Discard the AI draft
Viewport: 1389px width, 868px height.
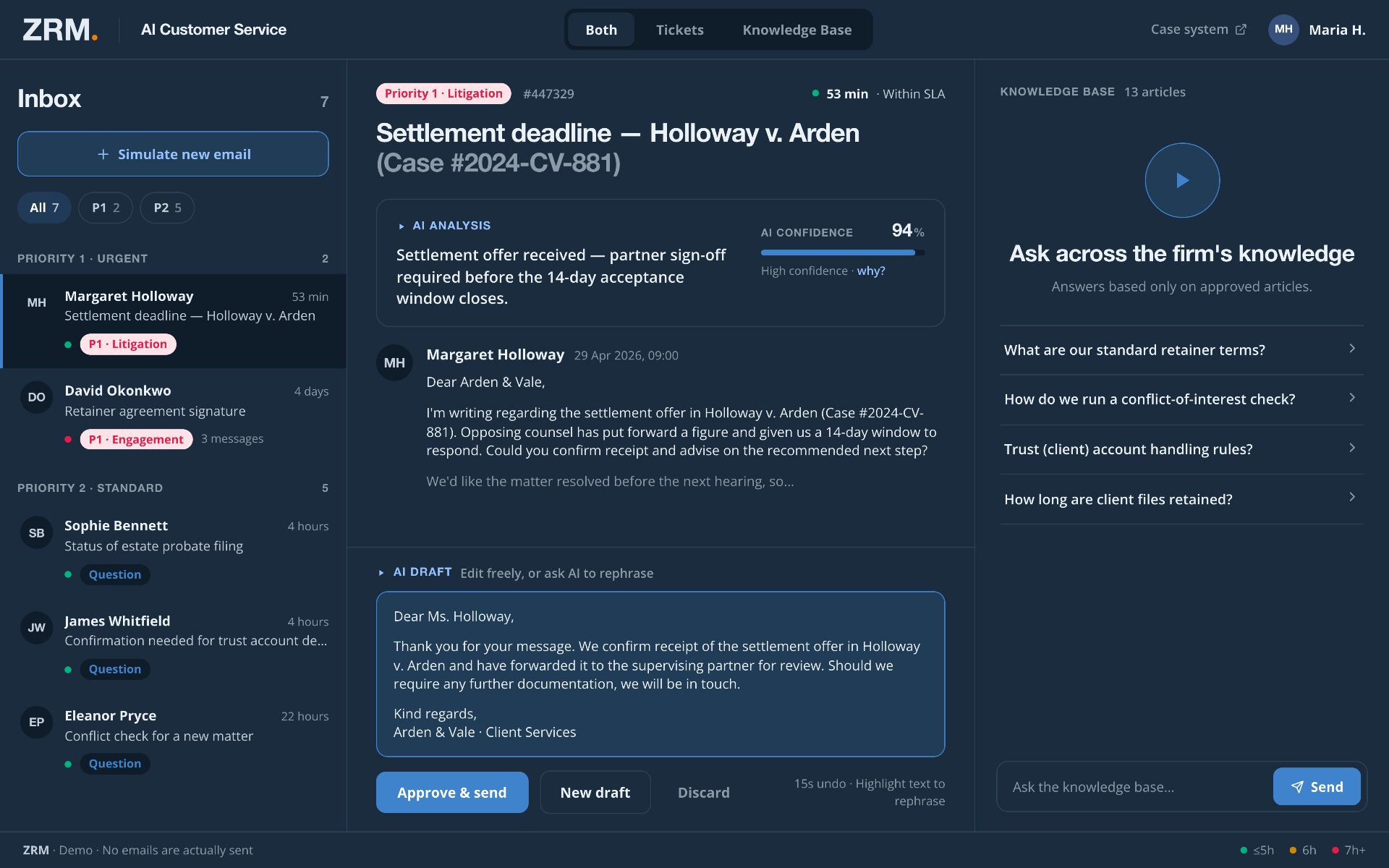tap(704, 792)
